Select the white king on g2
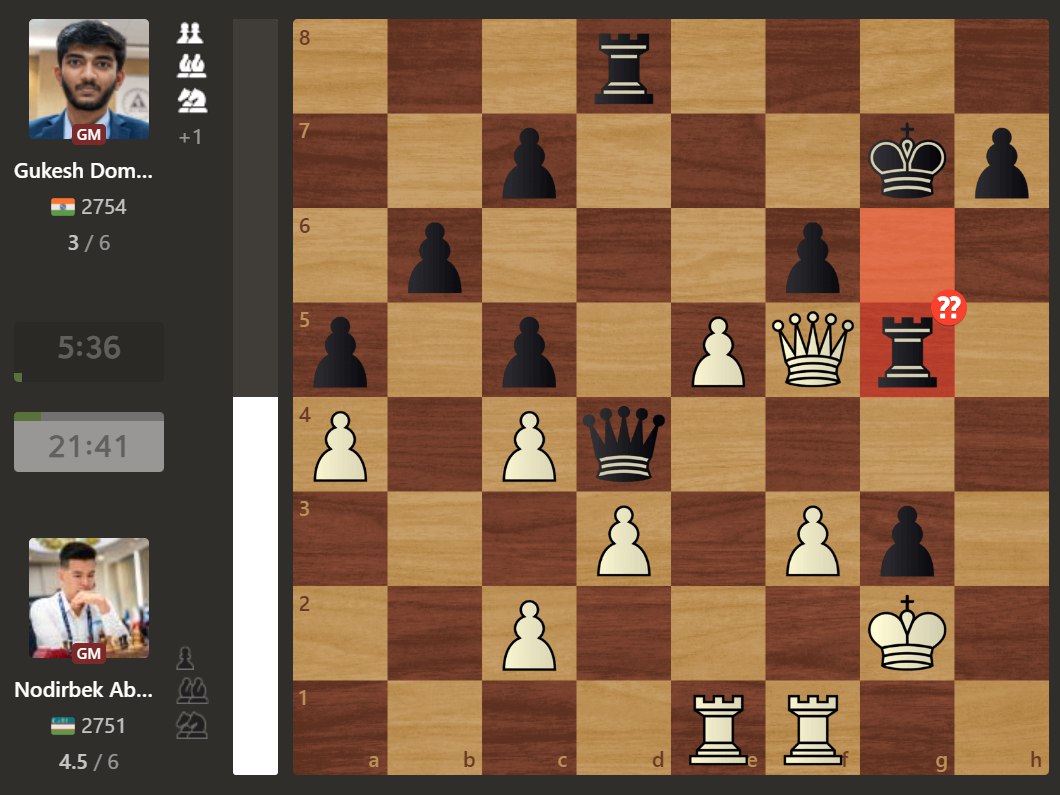This screenshot has width=1060, height=795. pyautogui.click(x=907, y=632)
